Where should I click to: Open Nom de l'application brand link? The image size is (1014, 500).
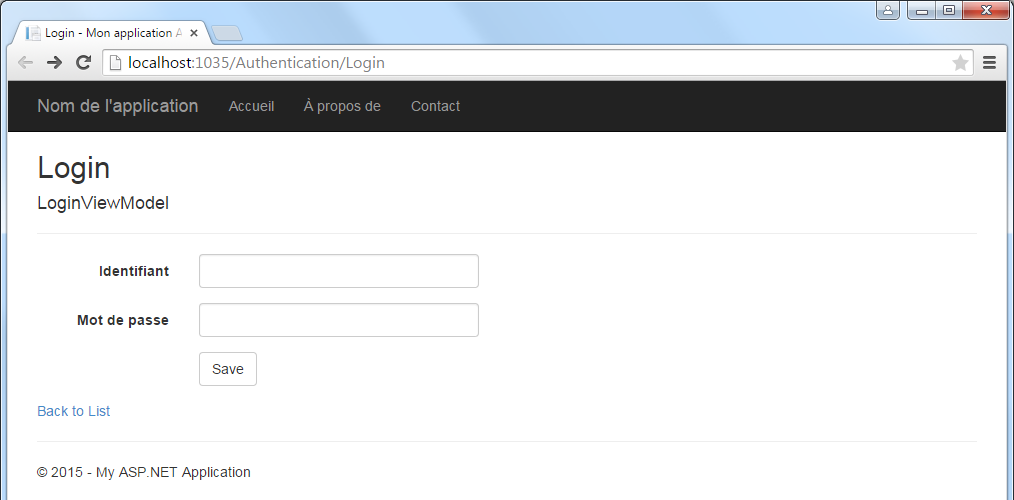[118, 106]
